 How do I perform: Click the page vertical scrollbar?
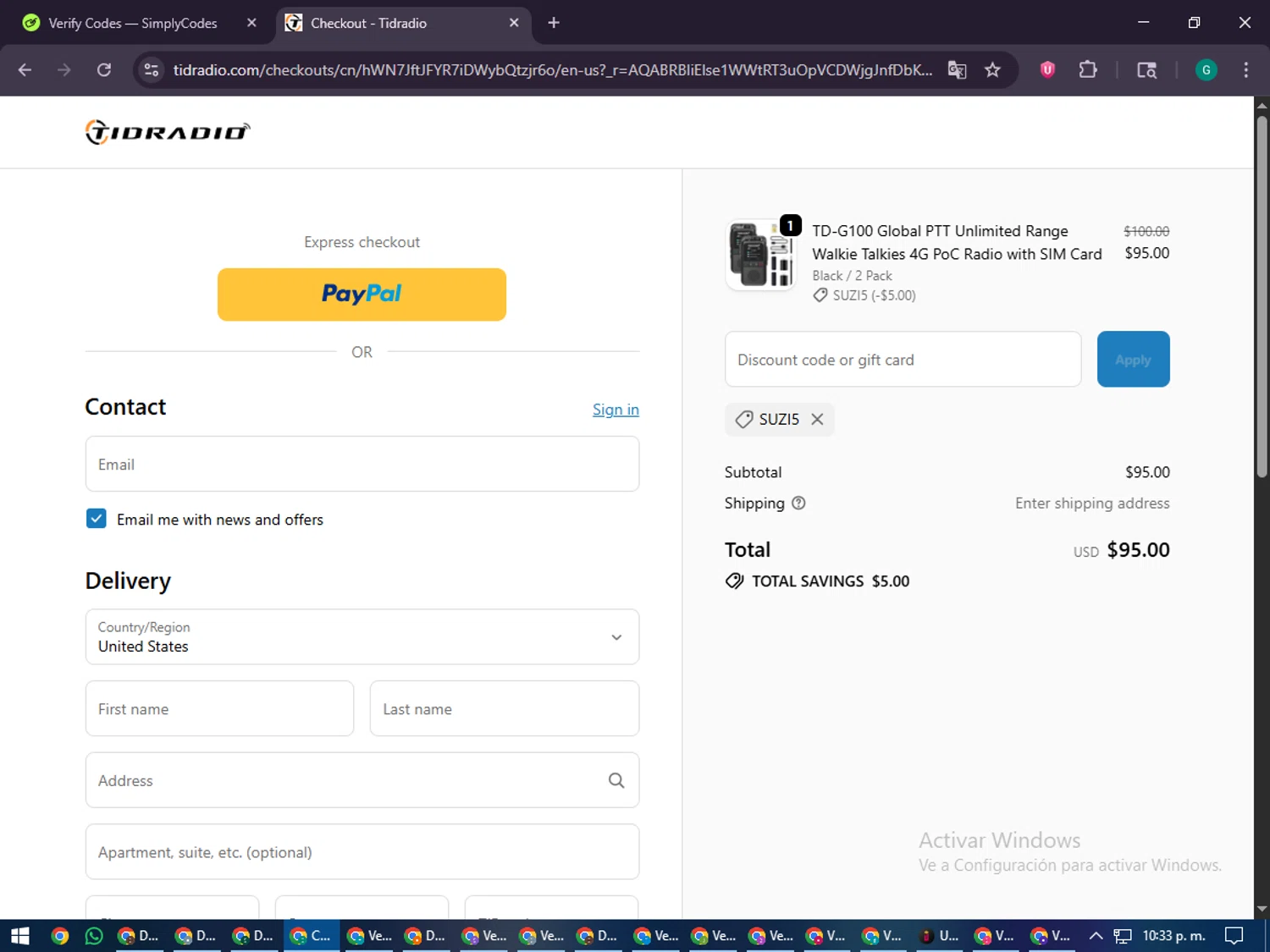[x=1262, y=296]
